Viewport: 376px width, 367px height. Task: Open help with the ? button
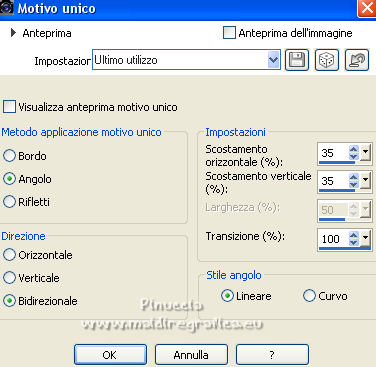(272, 355)
